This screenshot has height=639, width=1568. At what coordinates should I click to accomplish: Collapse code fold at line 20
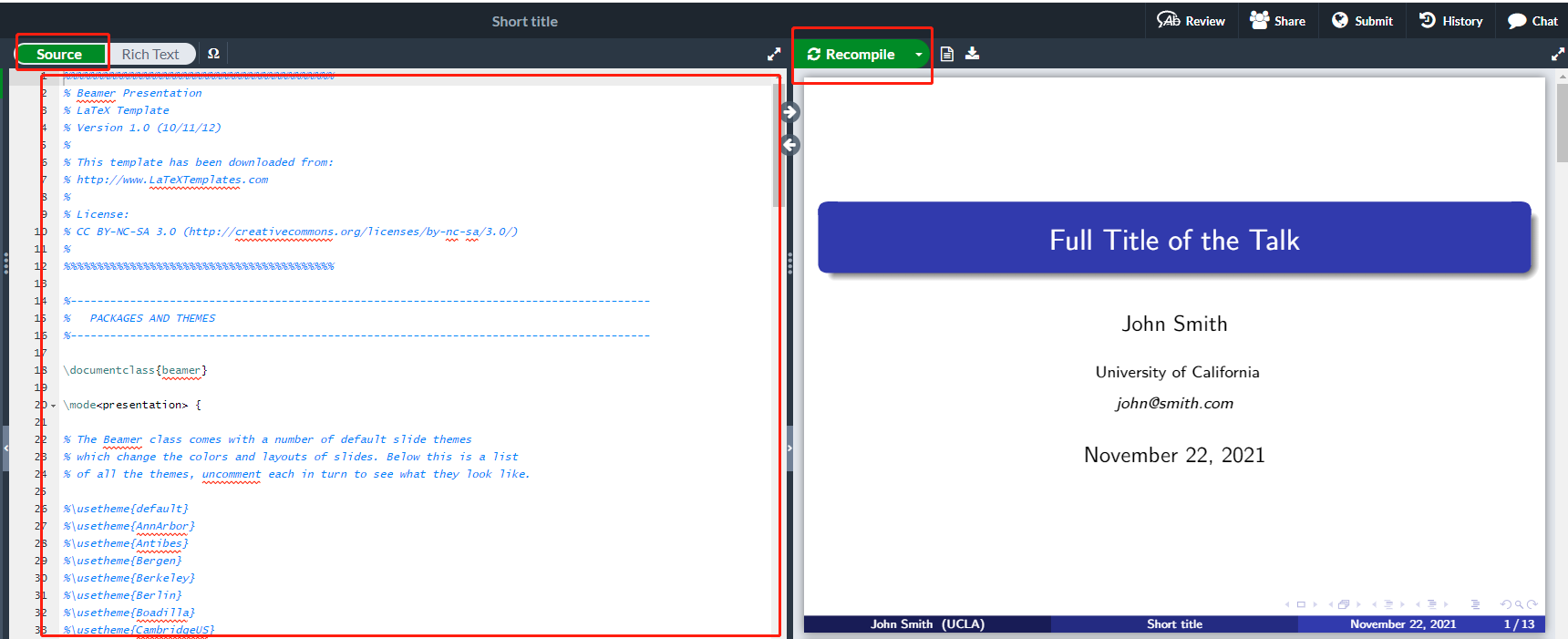(x=53, y=406)
